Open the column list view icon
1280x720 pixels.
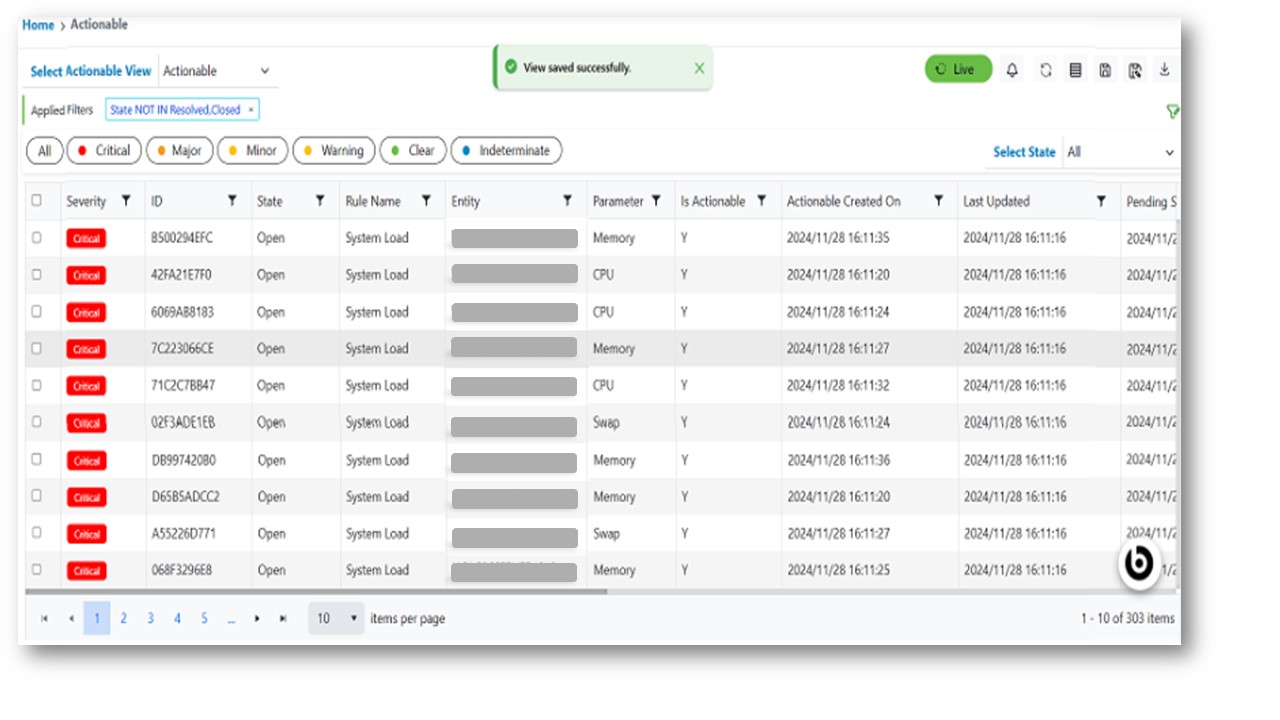tap(1075, 70)
